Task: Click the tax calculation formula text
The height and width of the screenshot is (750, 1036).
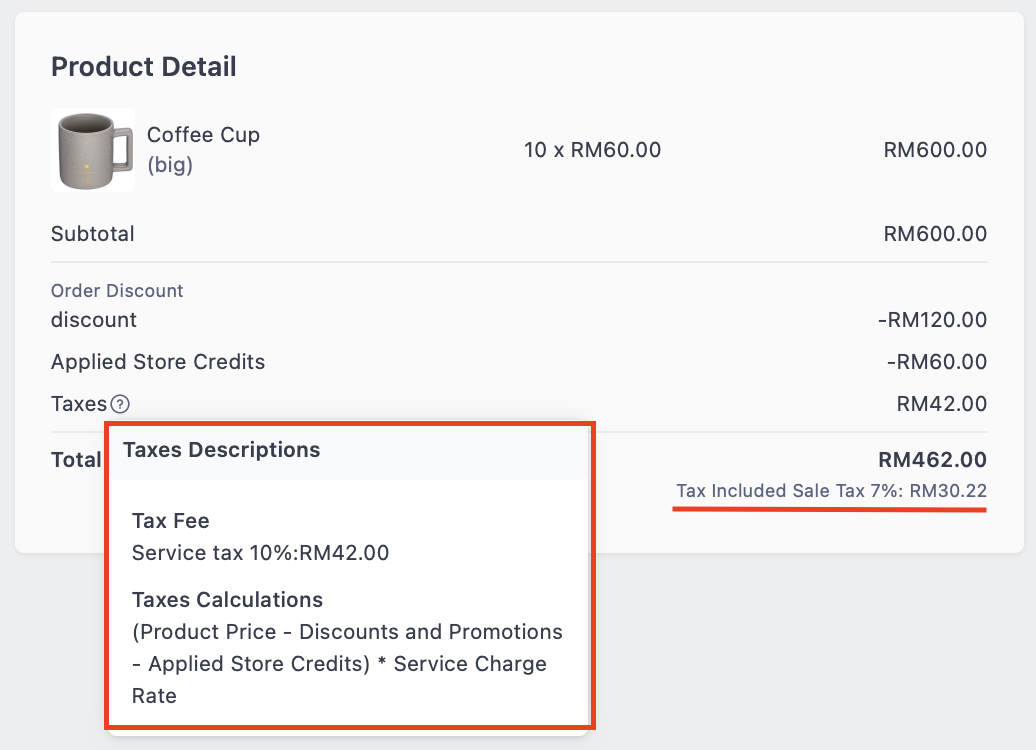Action: point(346,664)
